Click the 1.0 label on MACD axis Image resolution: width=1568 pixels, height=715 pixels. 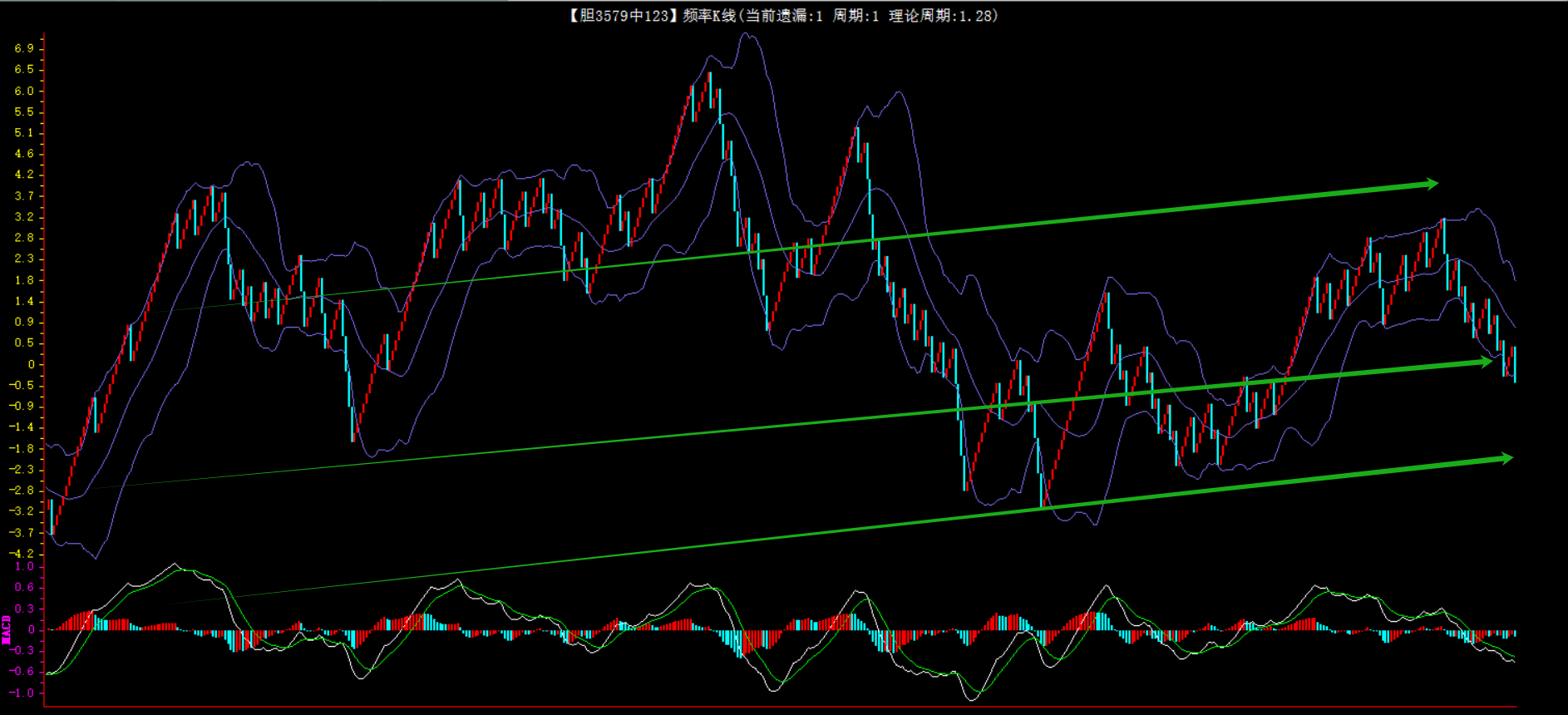point(24,566)
